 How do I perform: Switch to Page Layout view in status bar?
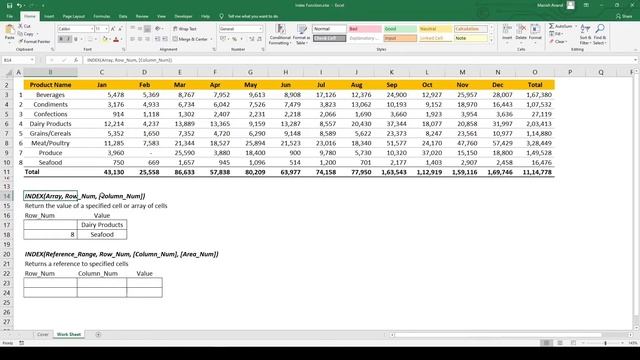pos(560,343)
